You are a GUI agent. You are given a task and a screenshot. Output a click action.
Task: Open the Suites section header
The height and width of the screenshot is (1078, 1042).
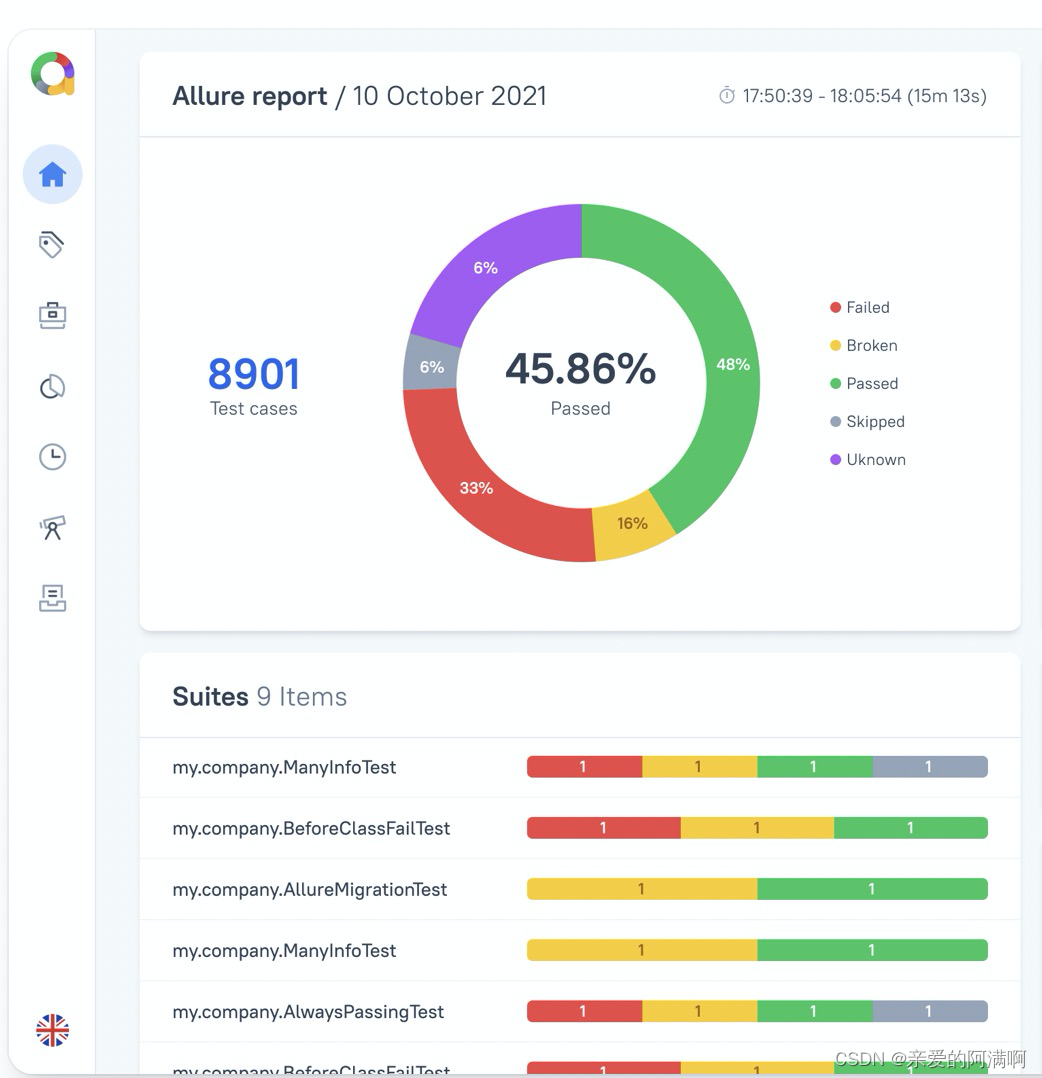click(259, 696)
